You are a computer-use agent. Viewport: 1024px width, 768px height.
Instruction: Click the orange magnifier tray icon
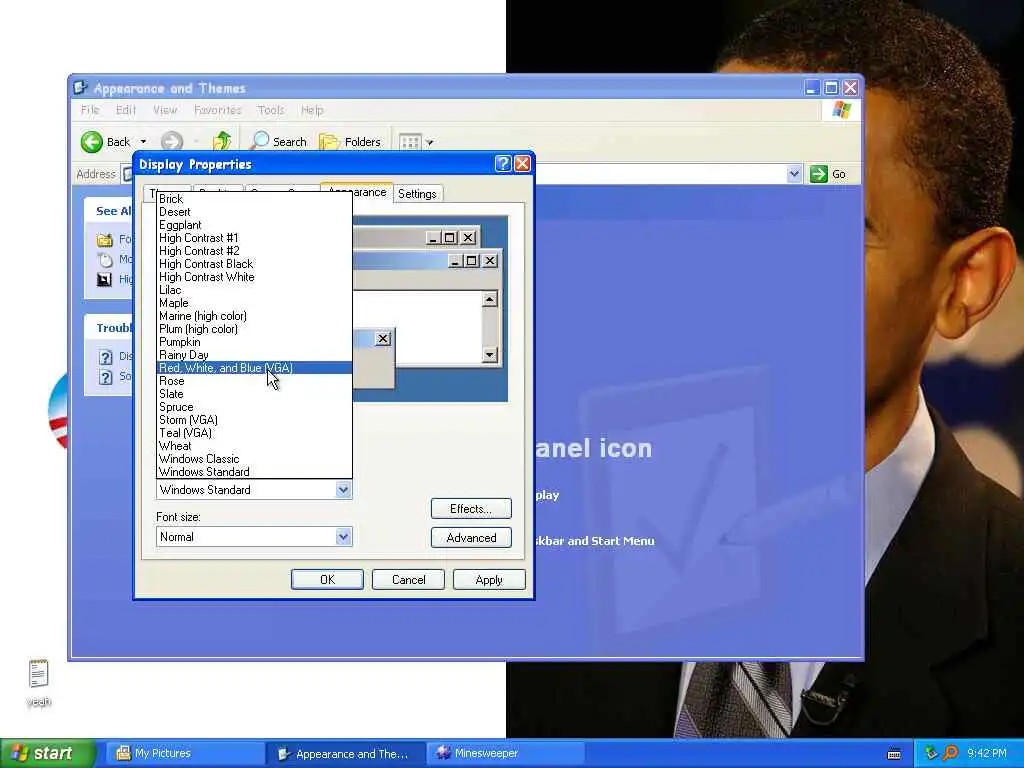950,753
